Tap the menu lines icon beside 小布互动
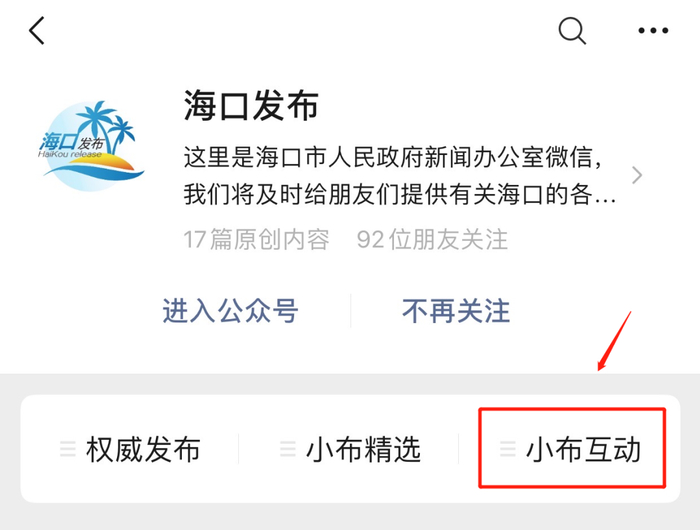 (508, 449)
